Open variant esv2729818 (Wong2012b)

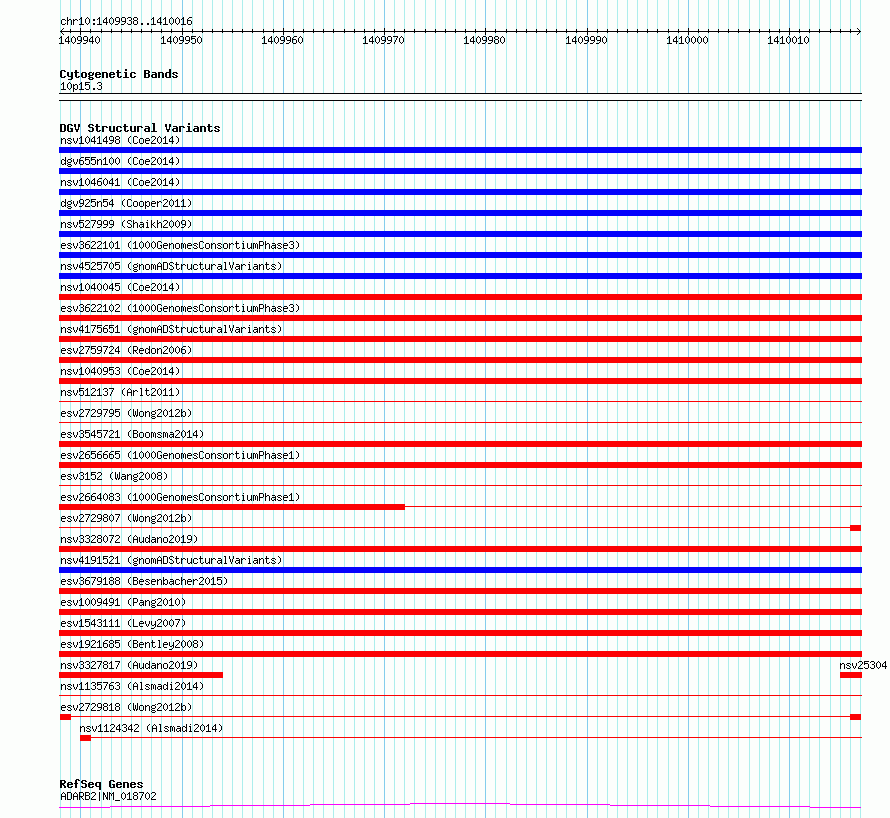[x=126, y=707]
